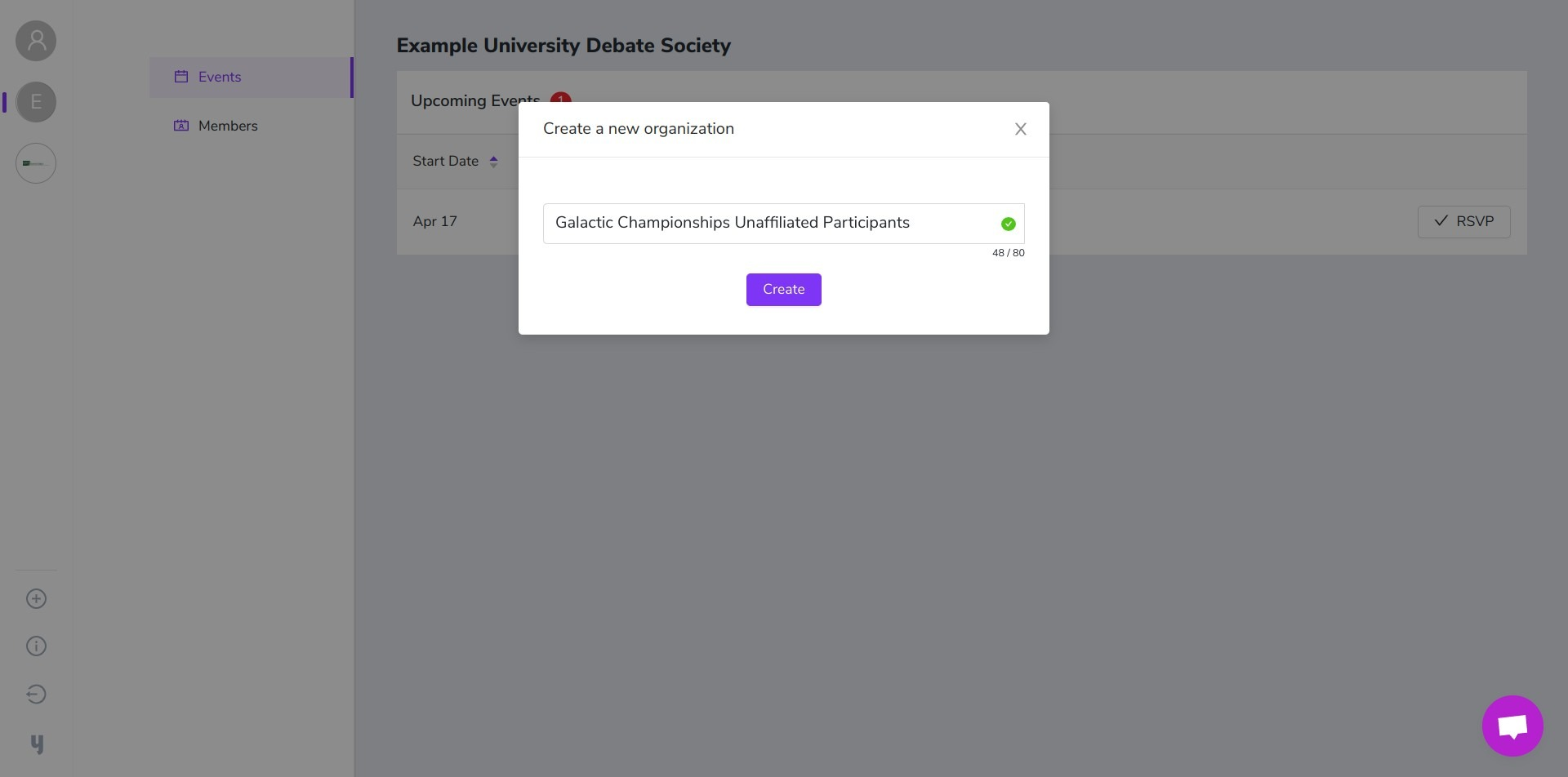
Task: Open the Events menu item
Action: (251, 78)
